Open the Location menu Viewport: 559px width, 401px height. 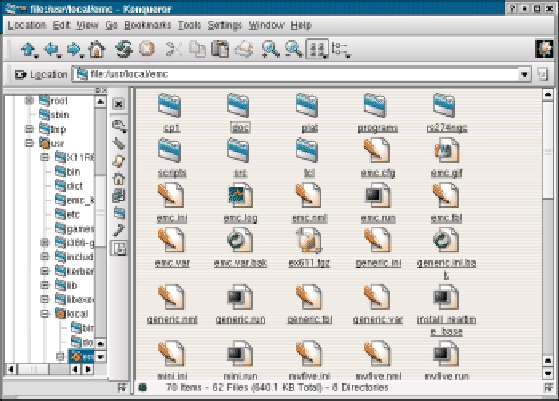(27, 25)
